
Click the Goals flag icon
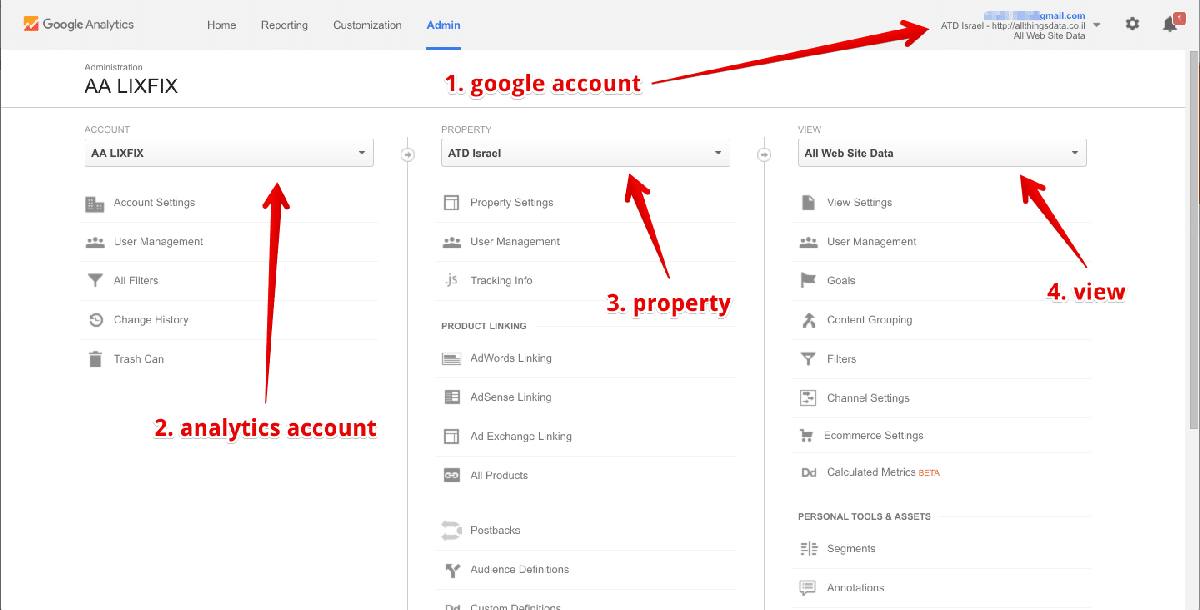click(808, 281)
